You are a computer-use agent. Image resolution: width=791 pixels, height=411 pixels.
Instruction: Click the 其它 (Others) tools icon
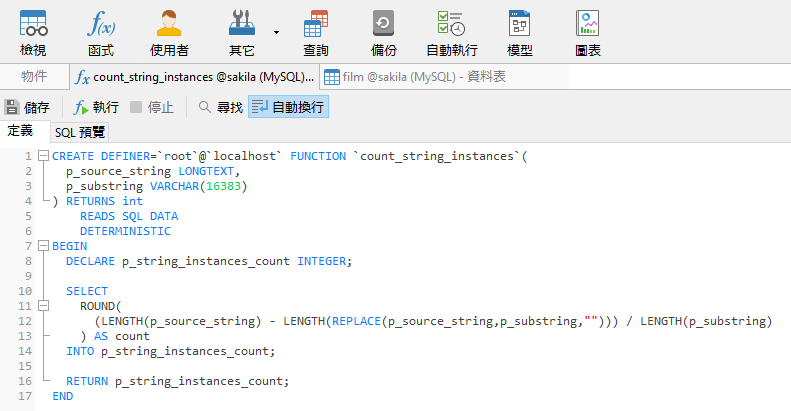(x=242, y=32)
